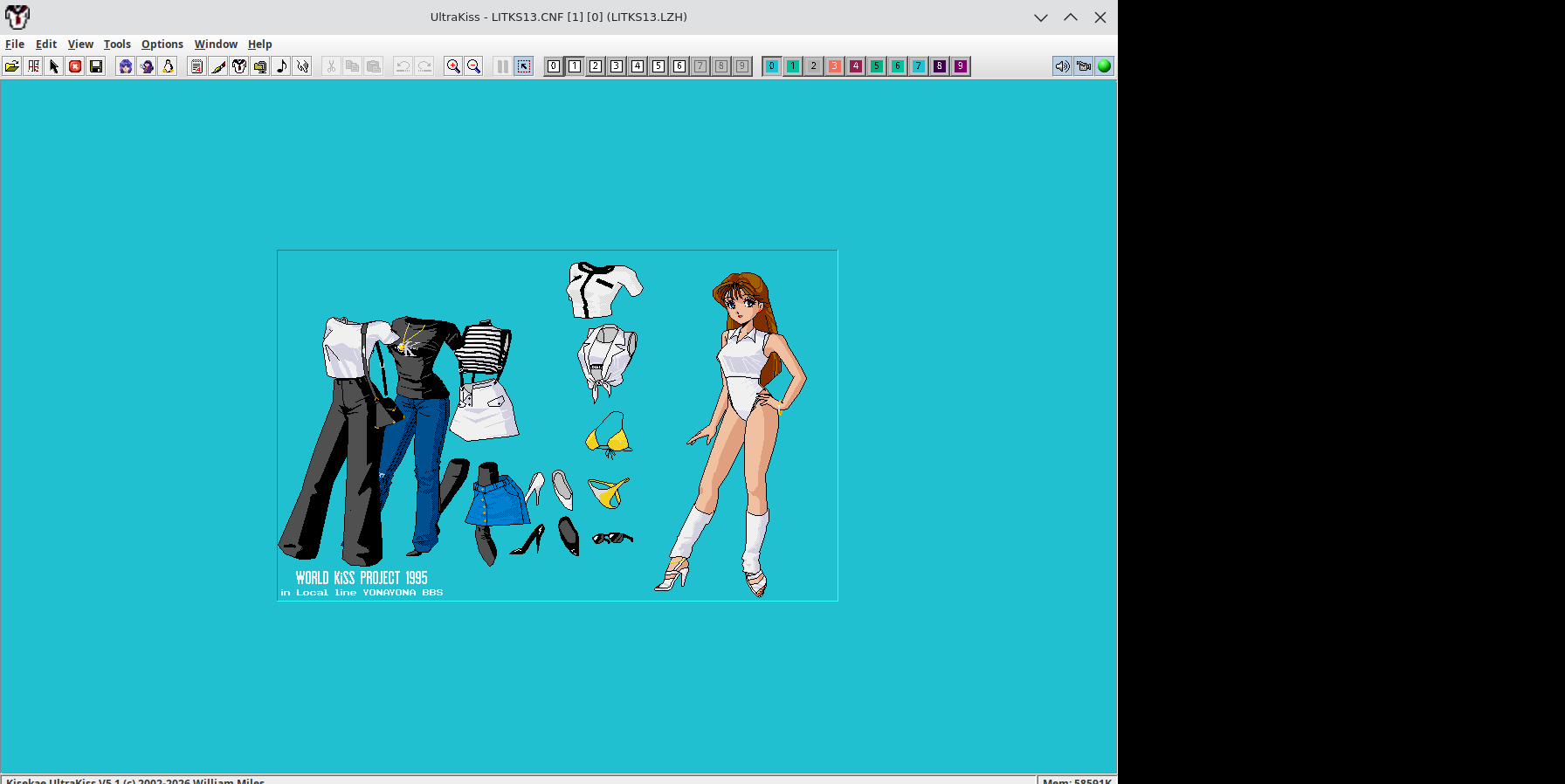Open the Edit menu
Viewport: 1565px width, 784px height.
(46, 45)
